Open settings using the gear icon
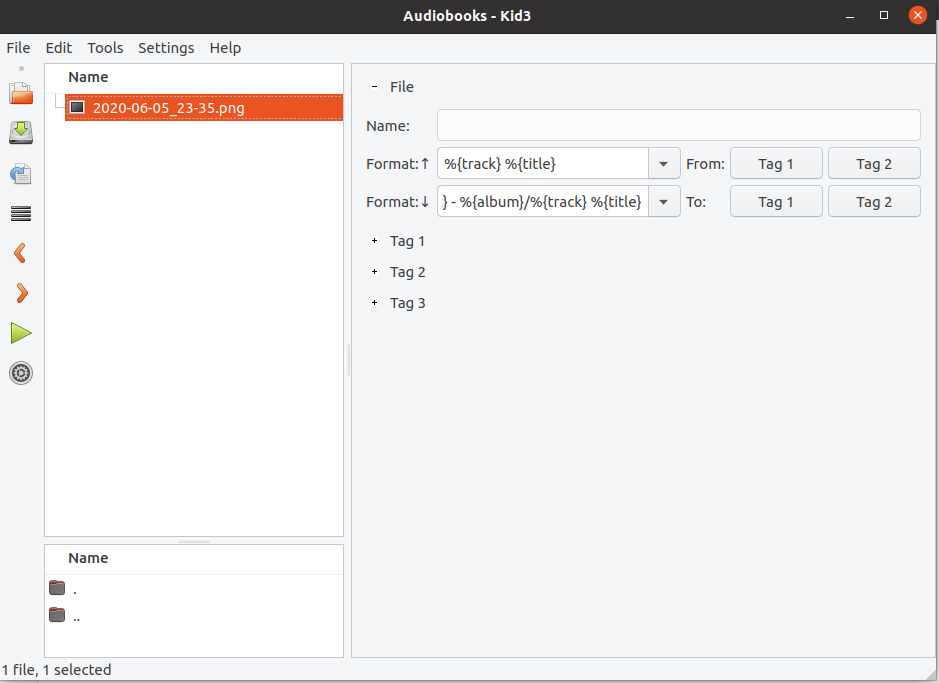Viewport: 939px width, 683px height. (20, 373)
